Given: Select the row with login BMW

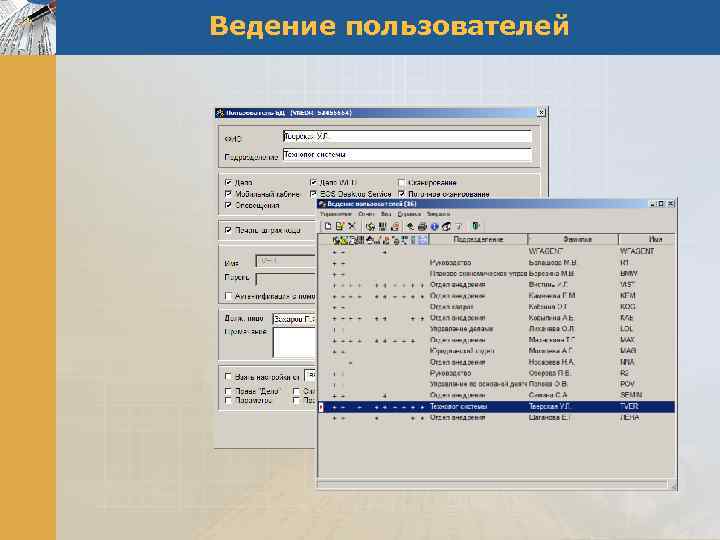Looking at the screenshot, I should pyautogui.click(x=497, y=274).
